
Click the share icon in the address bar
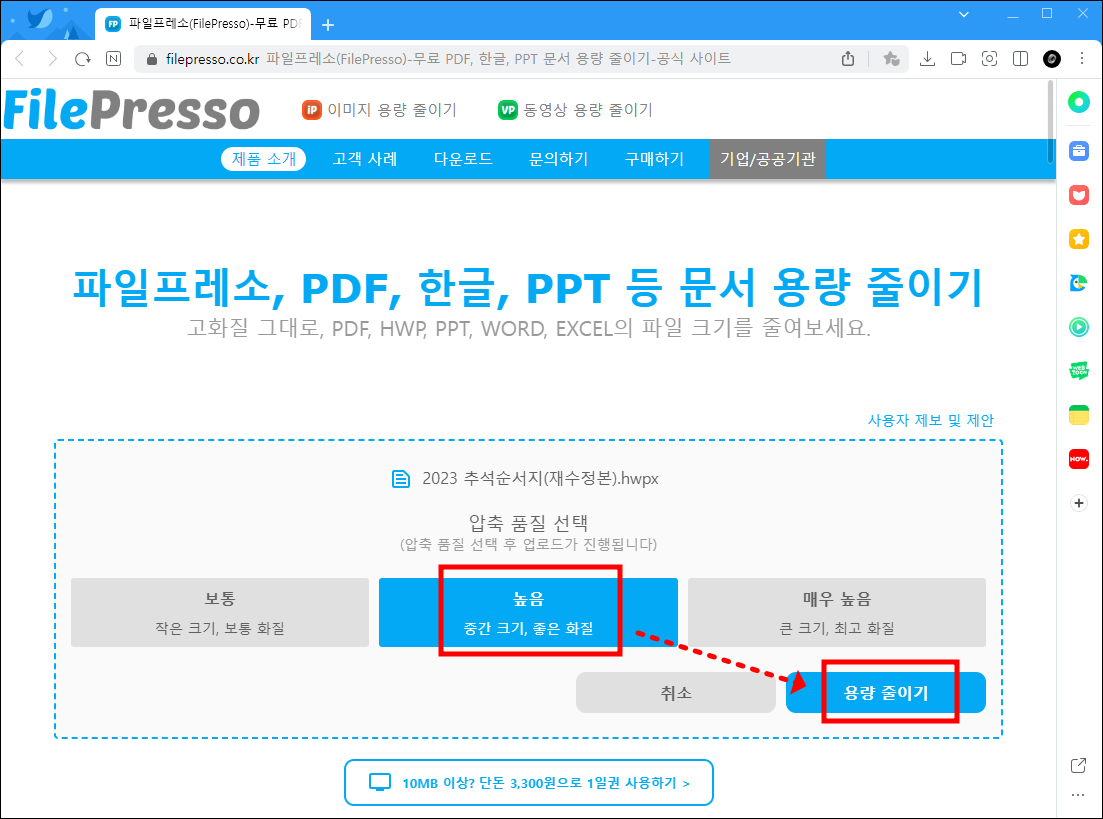[x=848, y=59]
